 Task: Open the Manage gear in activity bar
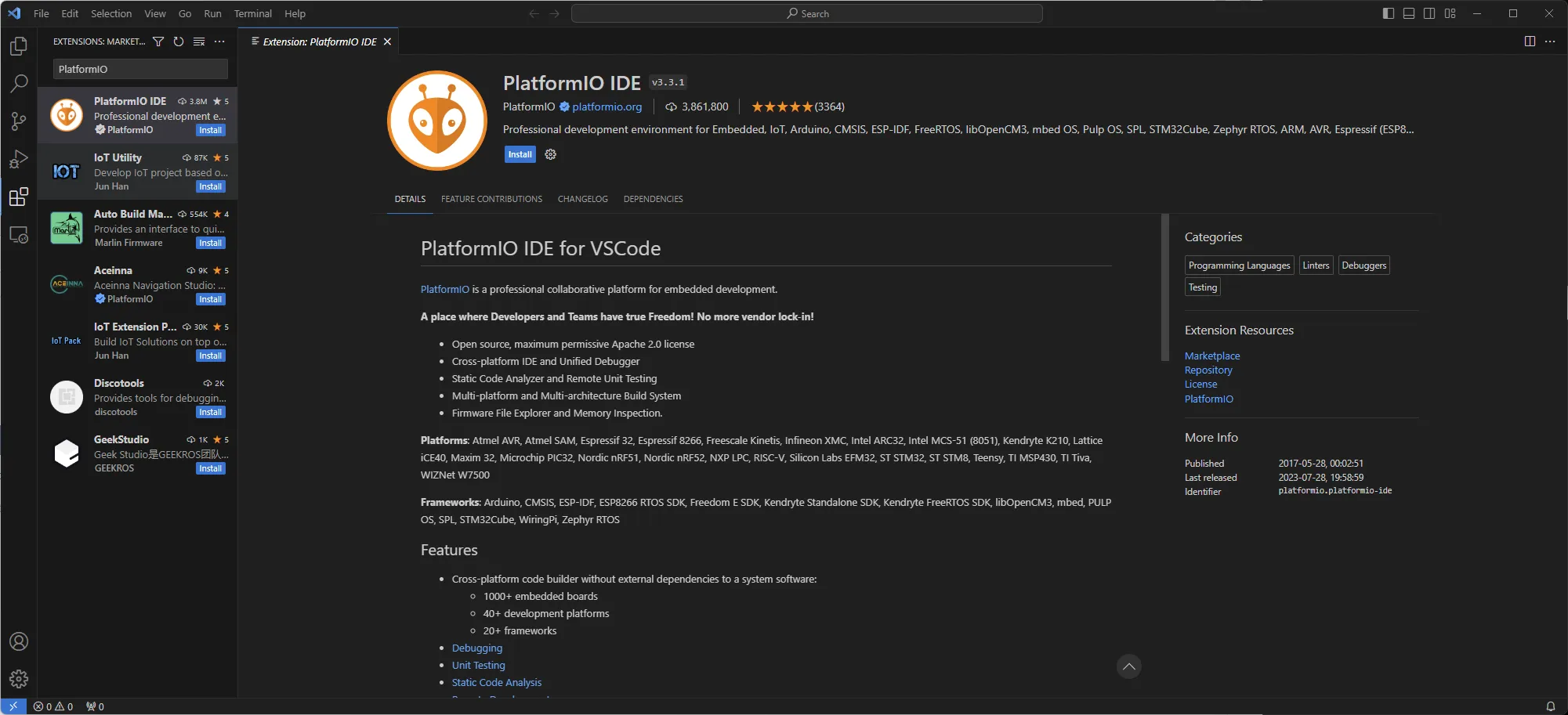[19, 679]
